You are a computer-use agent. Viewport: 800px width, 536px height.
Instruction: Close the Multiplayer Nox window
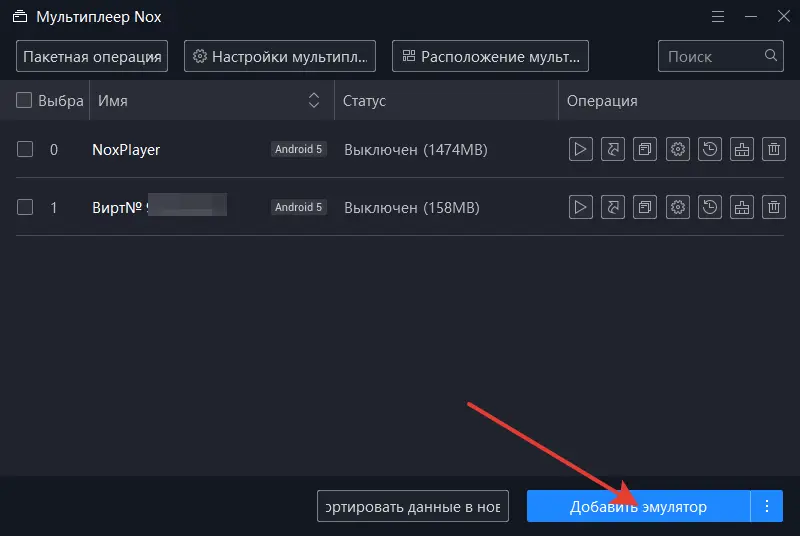click(784, 16)
